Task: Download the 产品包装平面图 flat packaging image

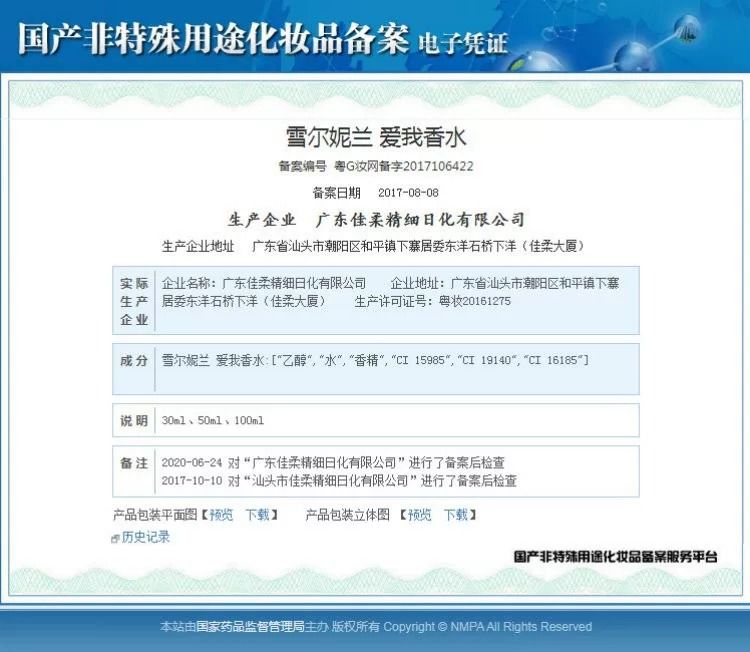Action: coord(257,515)
